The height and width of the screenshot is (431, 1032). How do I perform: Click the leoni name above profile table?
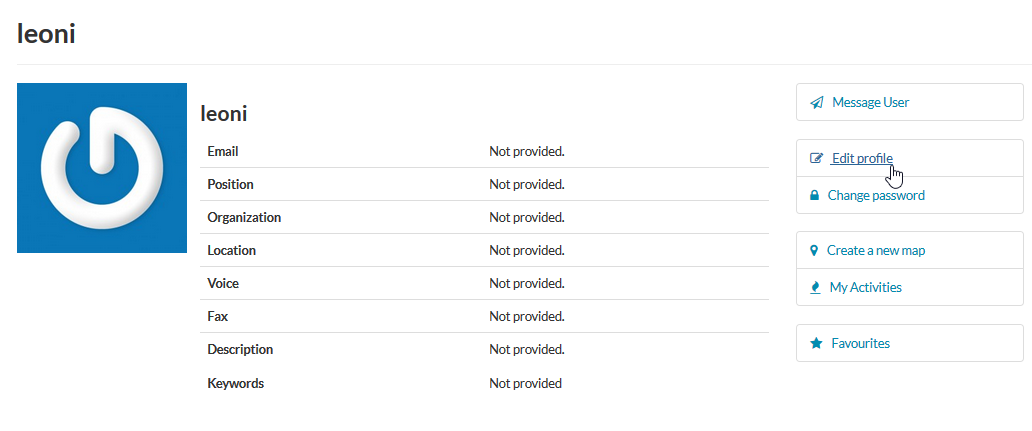click(x=224, y=114)
